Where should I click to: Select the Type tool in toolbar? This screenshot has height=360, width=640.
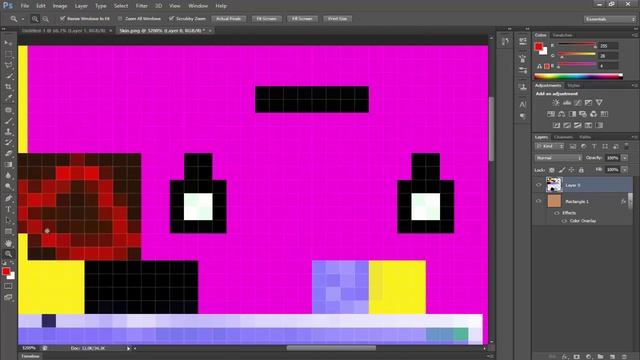(8, 209)
